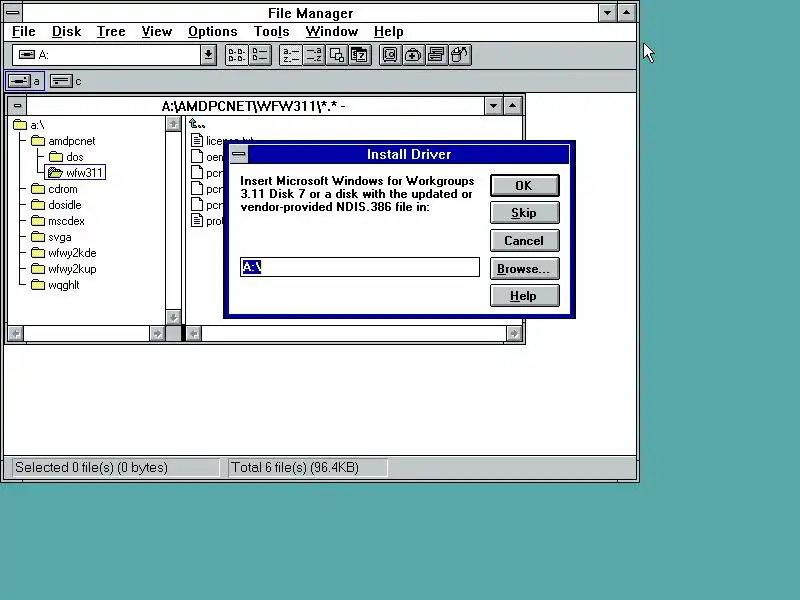Open the Tree menu
The height and width of the screenshot is (600, 800).
coord(111,32)
